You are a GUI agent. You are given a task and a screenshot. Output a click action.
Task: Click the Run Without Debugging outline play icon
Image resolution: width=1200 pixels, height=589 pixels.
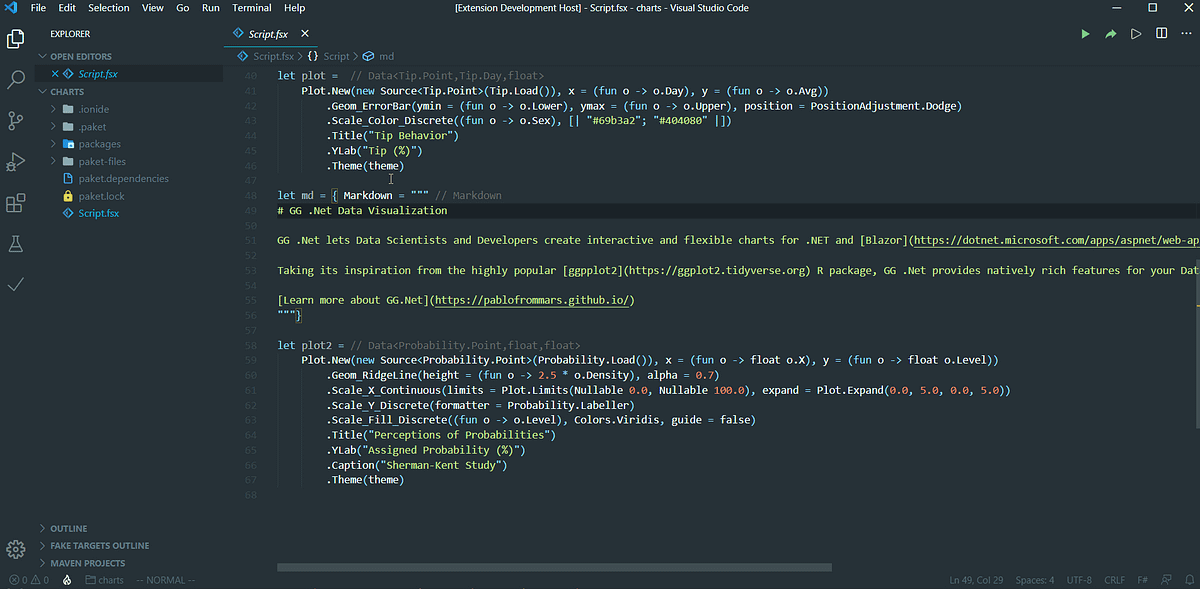[x=1135, y=33]
